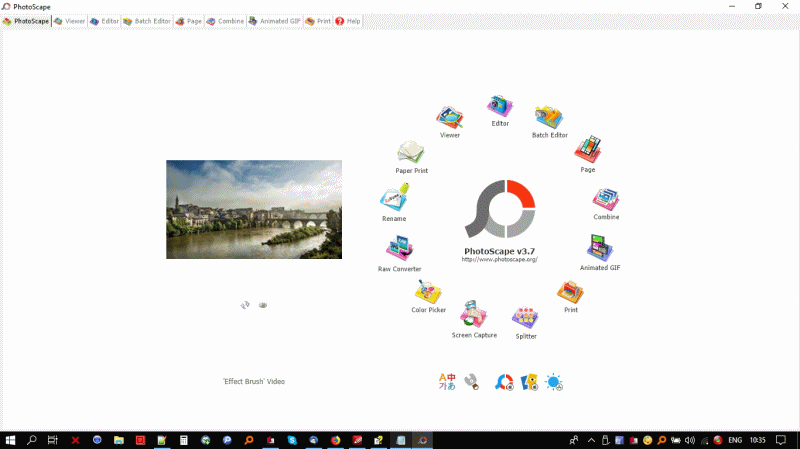This screenshot has width=800, height=449.
Task: Click the blue-yellow cards icon at bottom
Action: coord(529,382)
